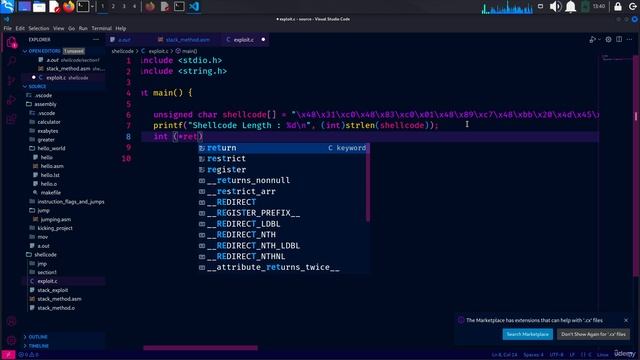Open Source Control view in activity bar
Screen dimensions: 640x360
coord(11,81)
